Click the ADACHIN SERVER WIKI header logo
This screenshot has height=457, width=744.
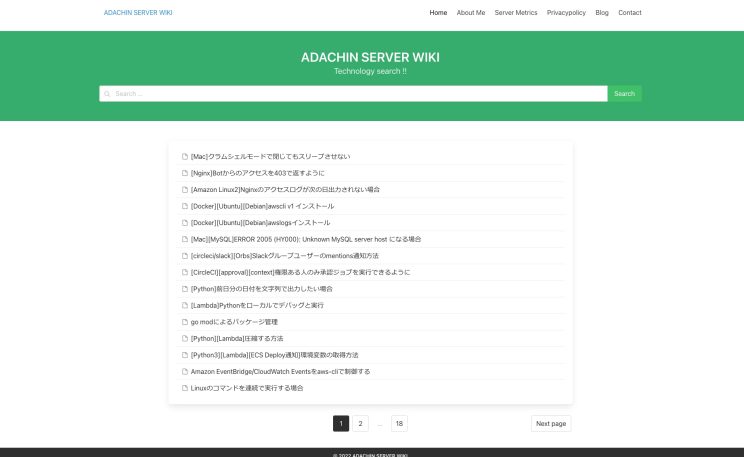(138, 13)
